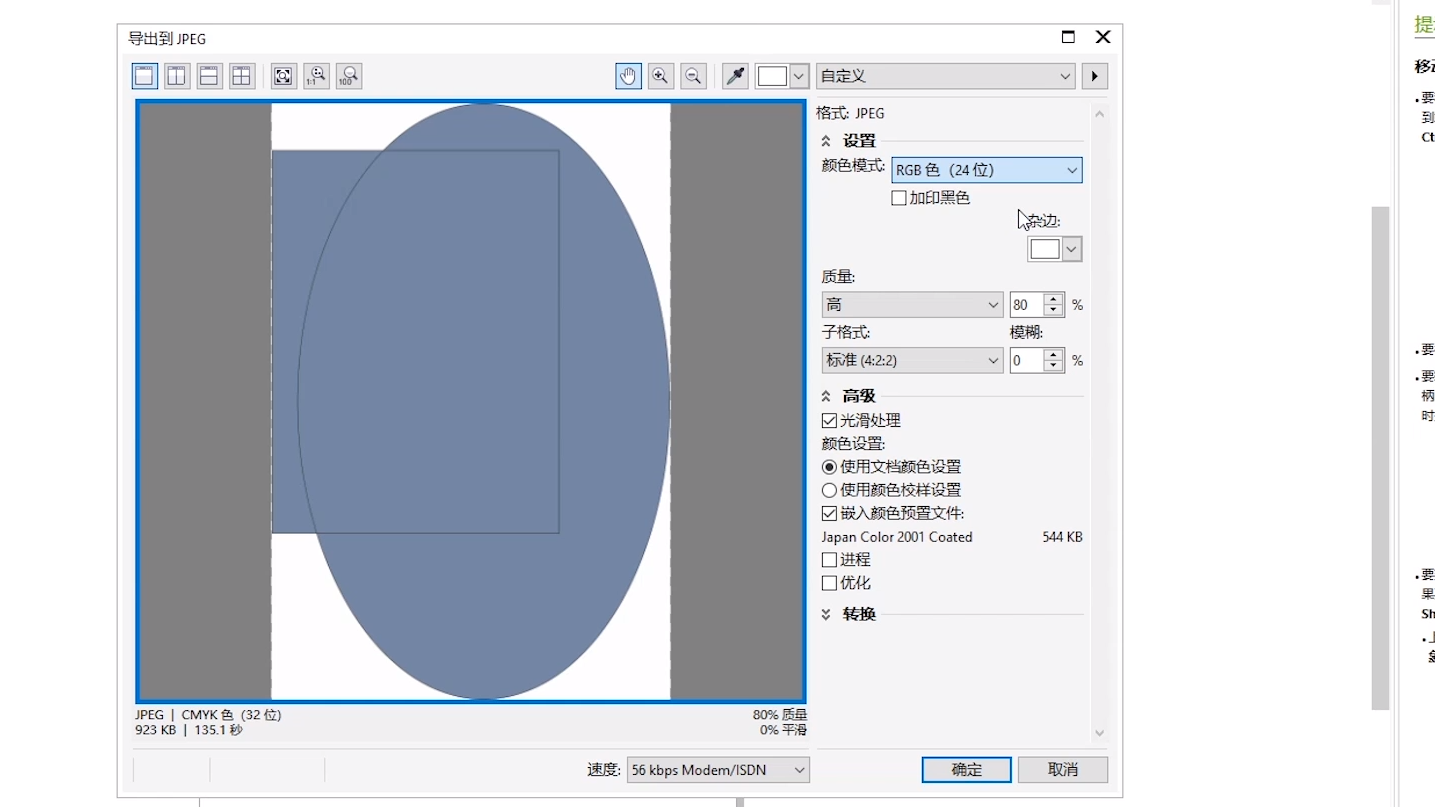Viewport: 1435px width, 807px height.
Task: Enable the 加印黑色 checkbox
Action: [x=899, y=198]
